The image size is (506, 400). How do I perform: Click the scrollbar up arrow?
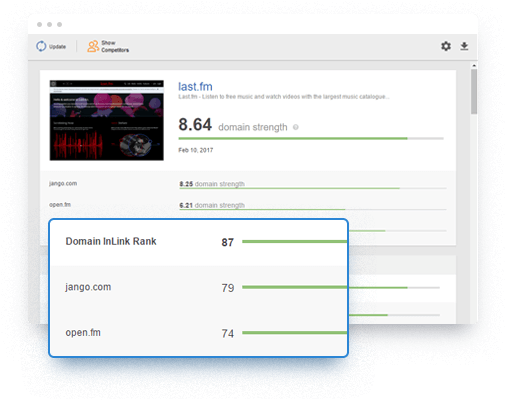tap(474, 65)
